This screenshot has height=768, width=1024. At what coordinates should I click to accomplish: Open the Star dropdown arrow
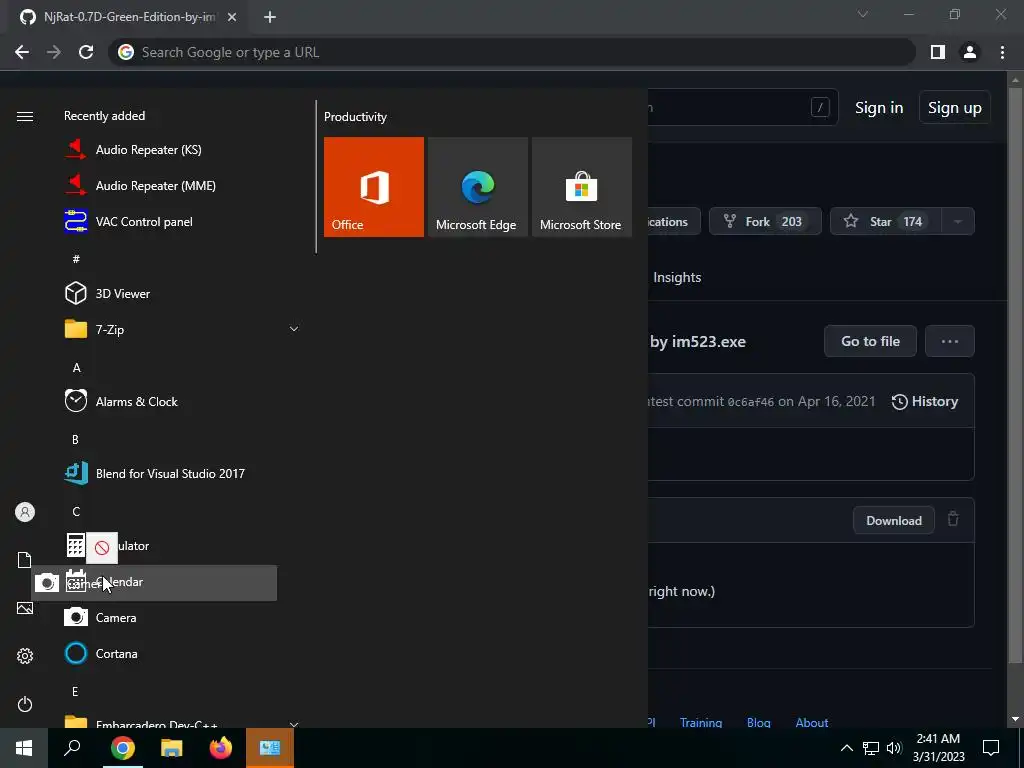[958, 221]
